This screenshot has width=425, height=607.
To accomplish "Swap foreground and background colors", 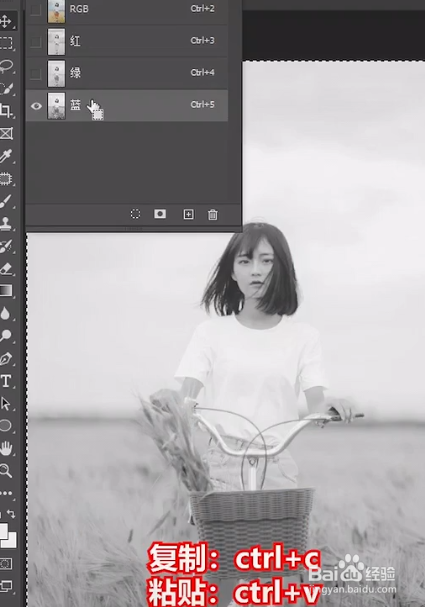I will click(x=11, y=514).
